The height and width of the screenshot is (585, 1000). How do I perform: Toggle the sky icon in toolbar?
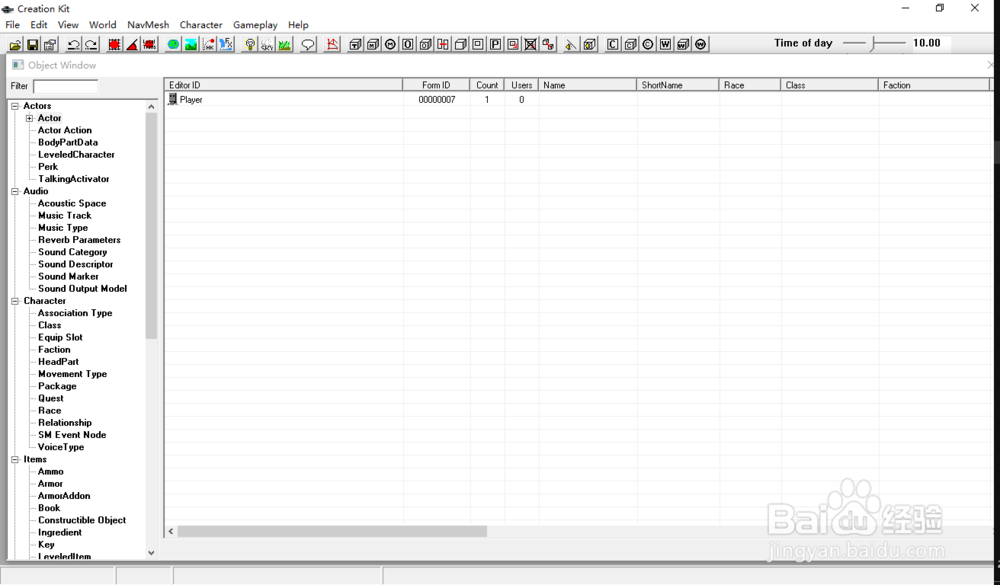pyautogui.click(x=267, y=44)
